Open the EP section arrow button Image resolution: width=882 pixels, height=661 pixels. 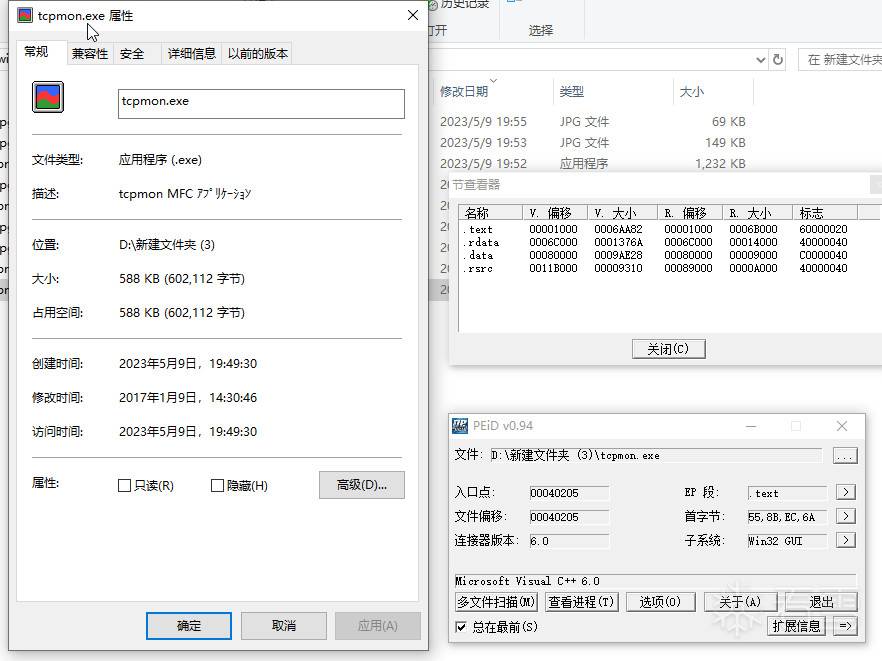(x=845, y=492)
